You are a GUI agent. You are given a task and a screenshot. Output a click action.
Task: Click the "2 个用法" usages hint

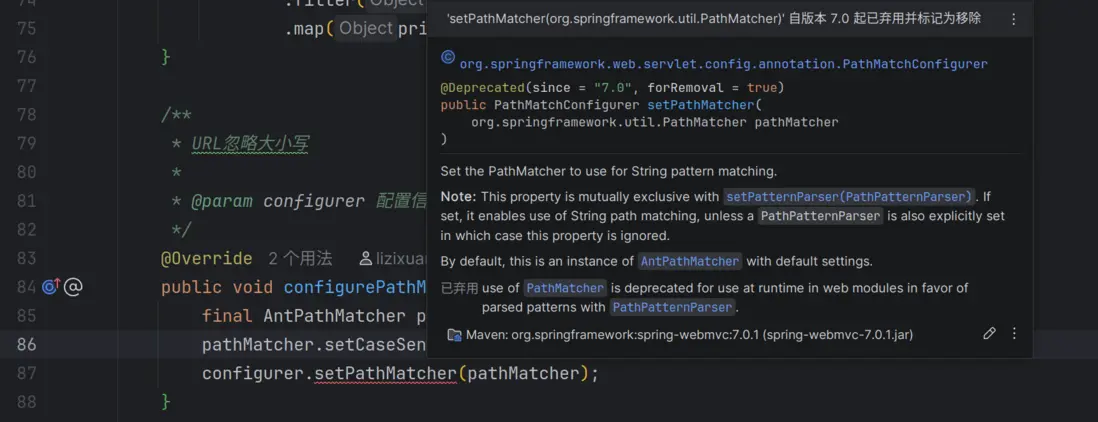pyautogui.click(x=300, y=259)
